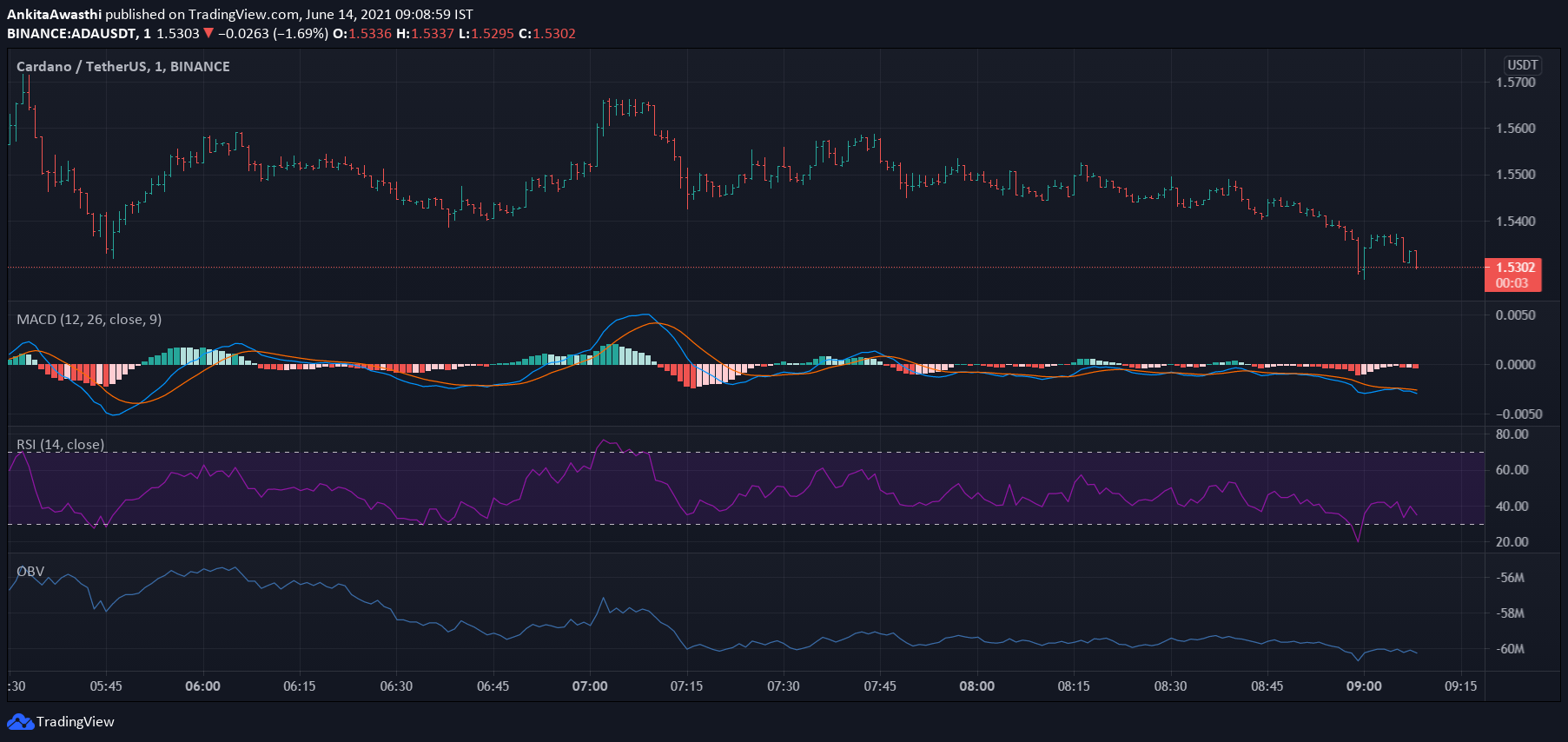Click the 07:15 time axis label
The height and width of the screenshot is (742, 1568).
687,686
